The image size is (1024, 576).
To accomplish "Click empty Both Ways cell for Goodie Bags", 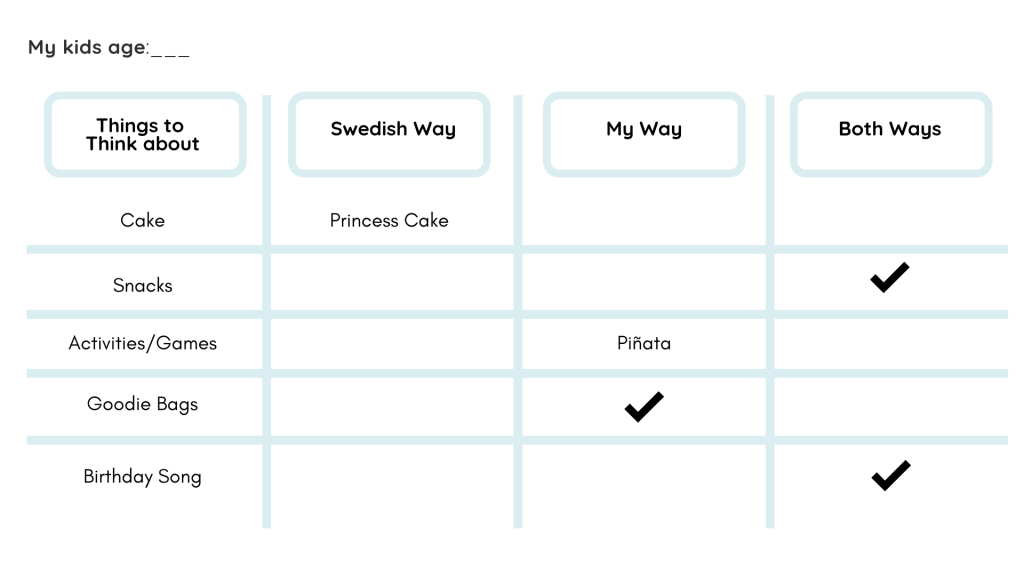I will click(891, 407).
